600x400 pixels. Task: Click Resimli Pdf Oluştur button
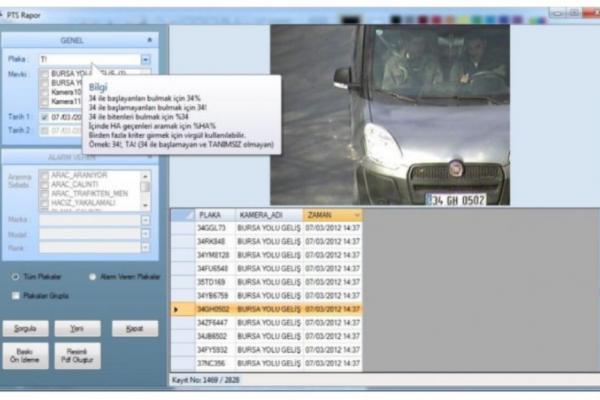[x=80, y=356]
